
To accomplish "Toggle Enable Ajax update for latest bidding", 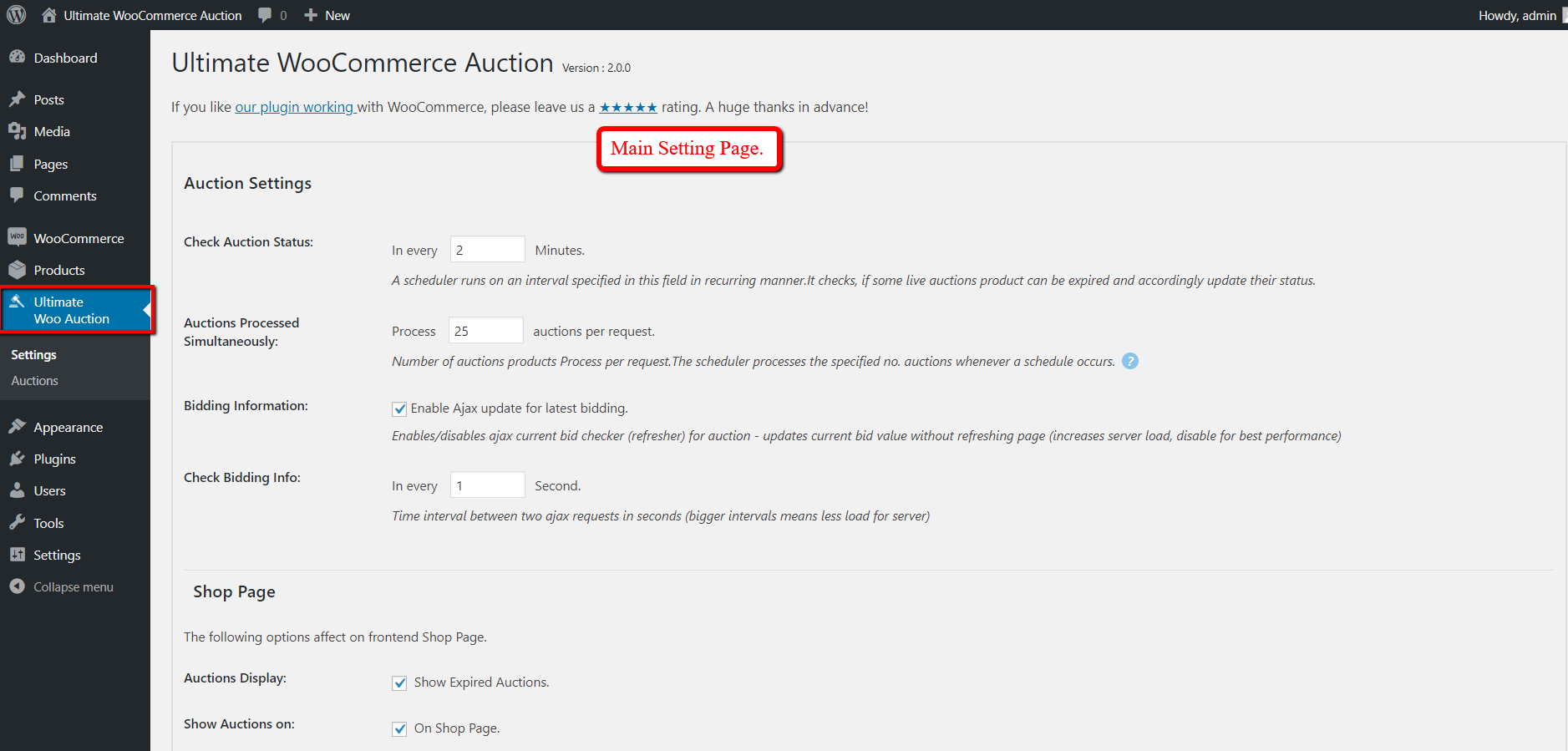I will click(399, 408).
